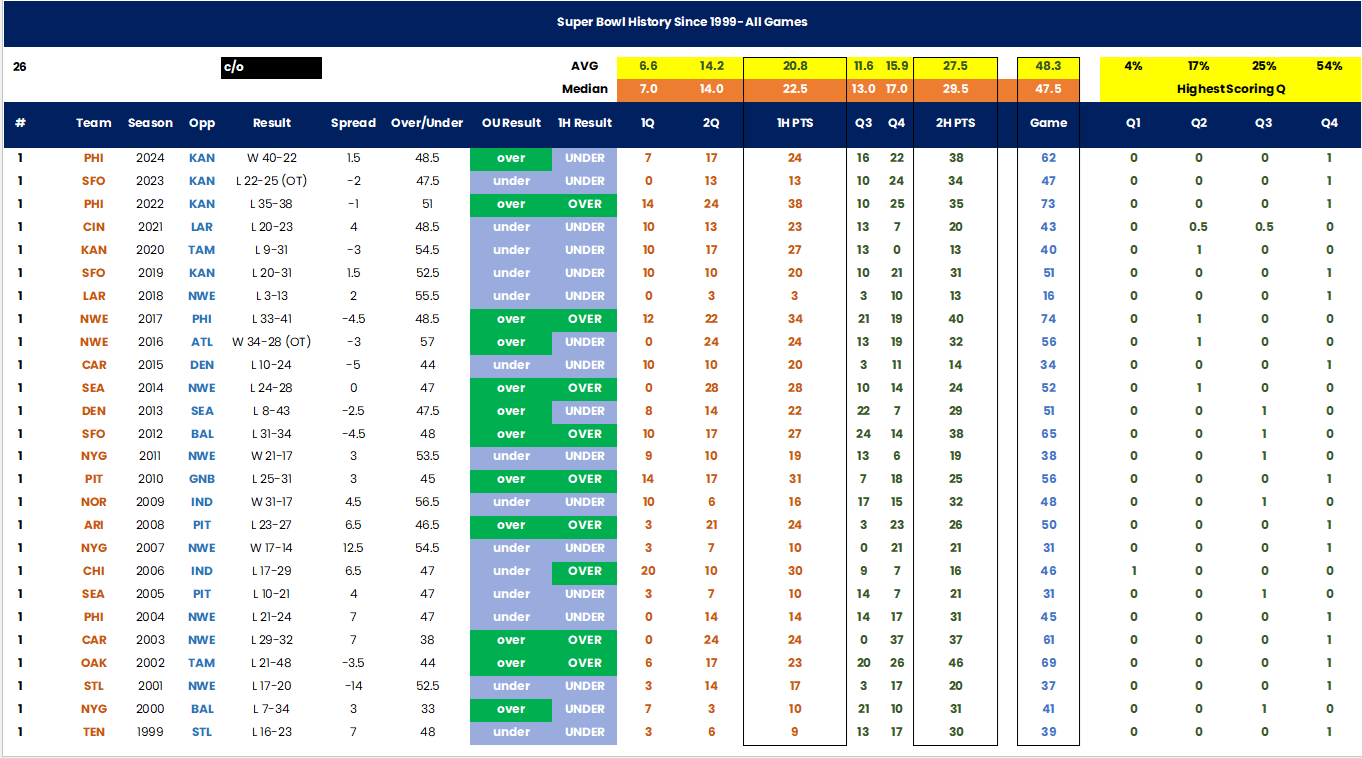Select the average Game total 48.3 cell
The height and width of the screenshot is (758, 1362).
(x=1048, y=66)
